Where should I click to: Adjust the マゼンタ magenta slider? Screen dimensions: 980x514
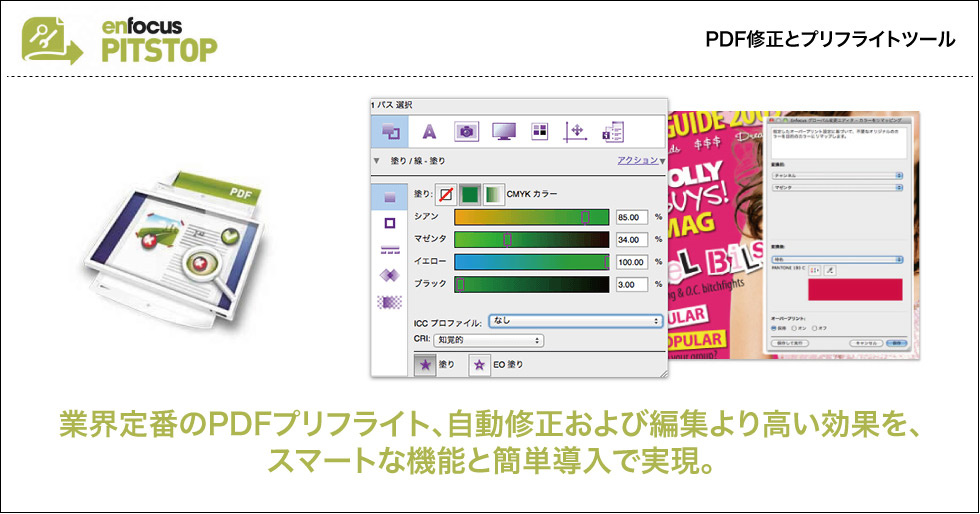(x=531, y=239)
